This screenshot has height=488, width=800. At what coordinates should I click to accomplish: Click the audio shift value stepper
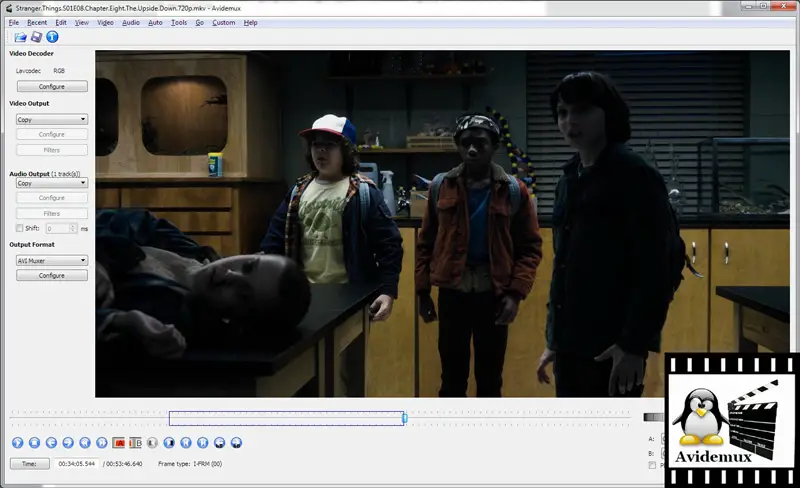[73, 228]
